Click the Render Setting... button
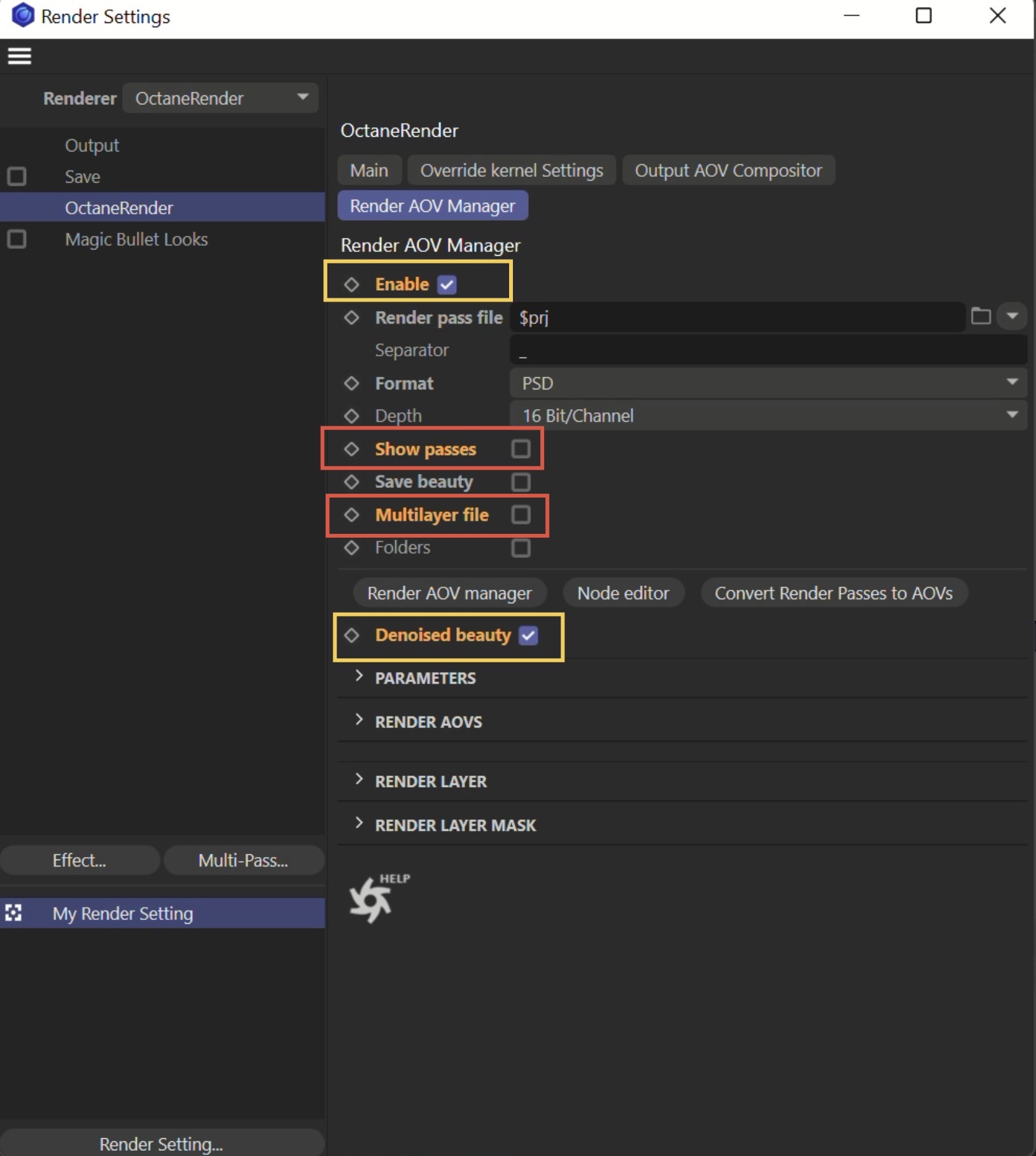Screen dimensions: 1036x1156 pos(162,1143)
